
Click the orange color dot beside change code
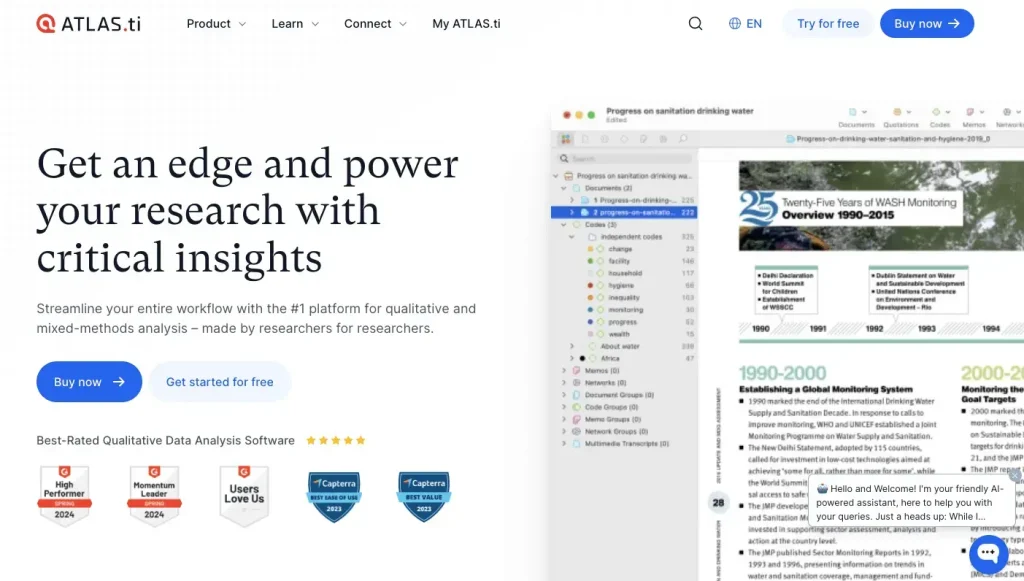590,249
